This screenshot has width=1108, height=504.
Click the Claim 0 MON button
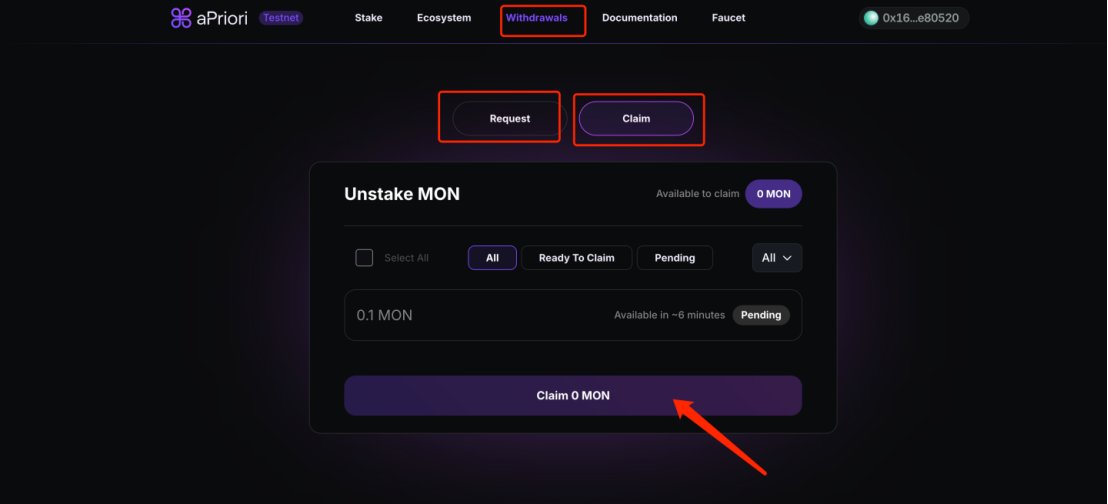[x=573, y=395]
